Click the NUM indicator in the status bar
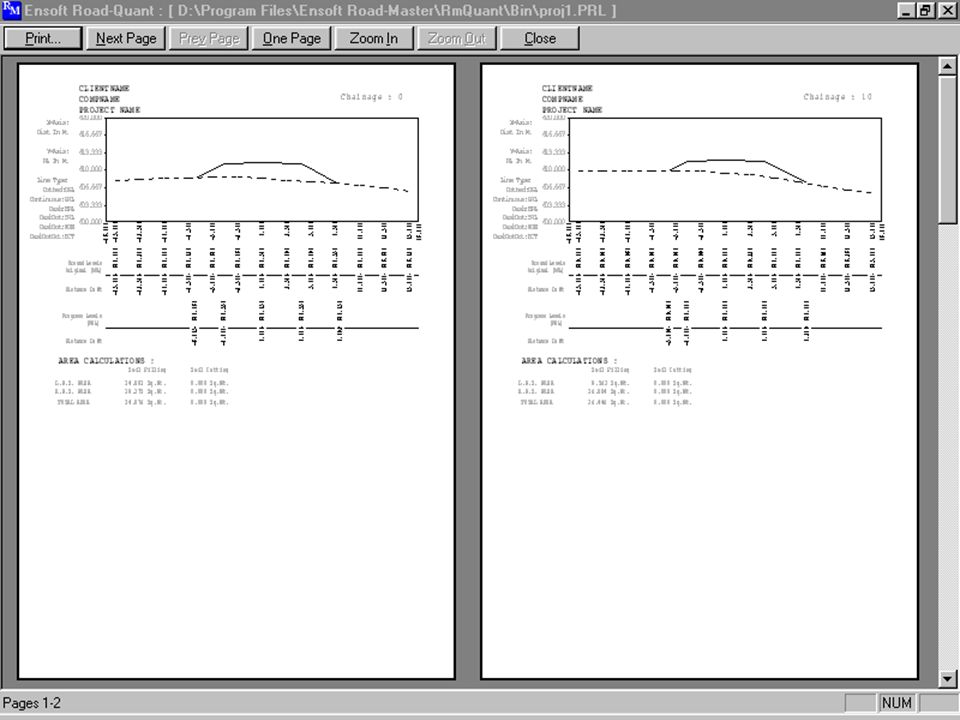Viewport: 960px width, 720px height. click(x=897, y=703)
